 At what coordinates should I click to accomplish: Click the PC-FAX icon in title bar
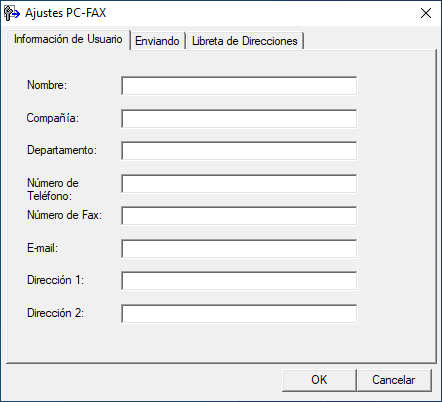click(12, 13)
